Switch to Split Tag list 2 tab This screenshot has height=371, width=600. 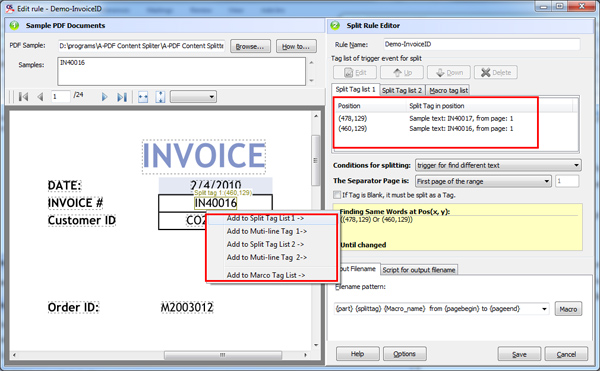[x=402, y=90]
